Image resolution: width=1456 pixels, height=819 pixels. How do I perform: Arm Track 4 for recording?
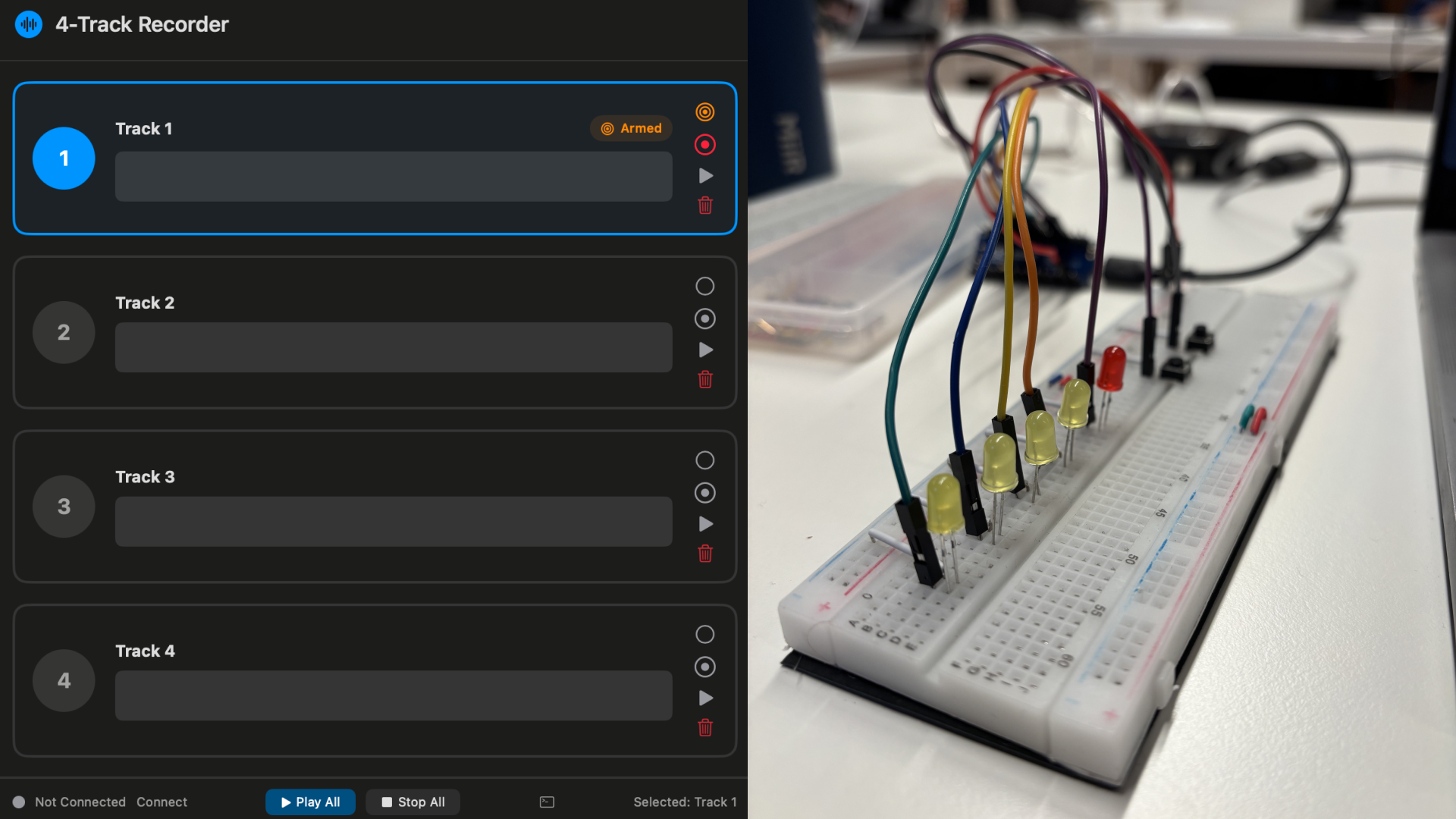click(704, 634)
